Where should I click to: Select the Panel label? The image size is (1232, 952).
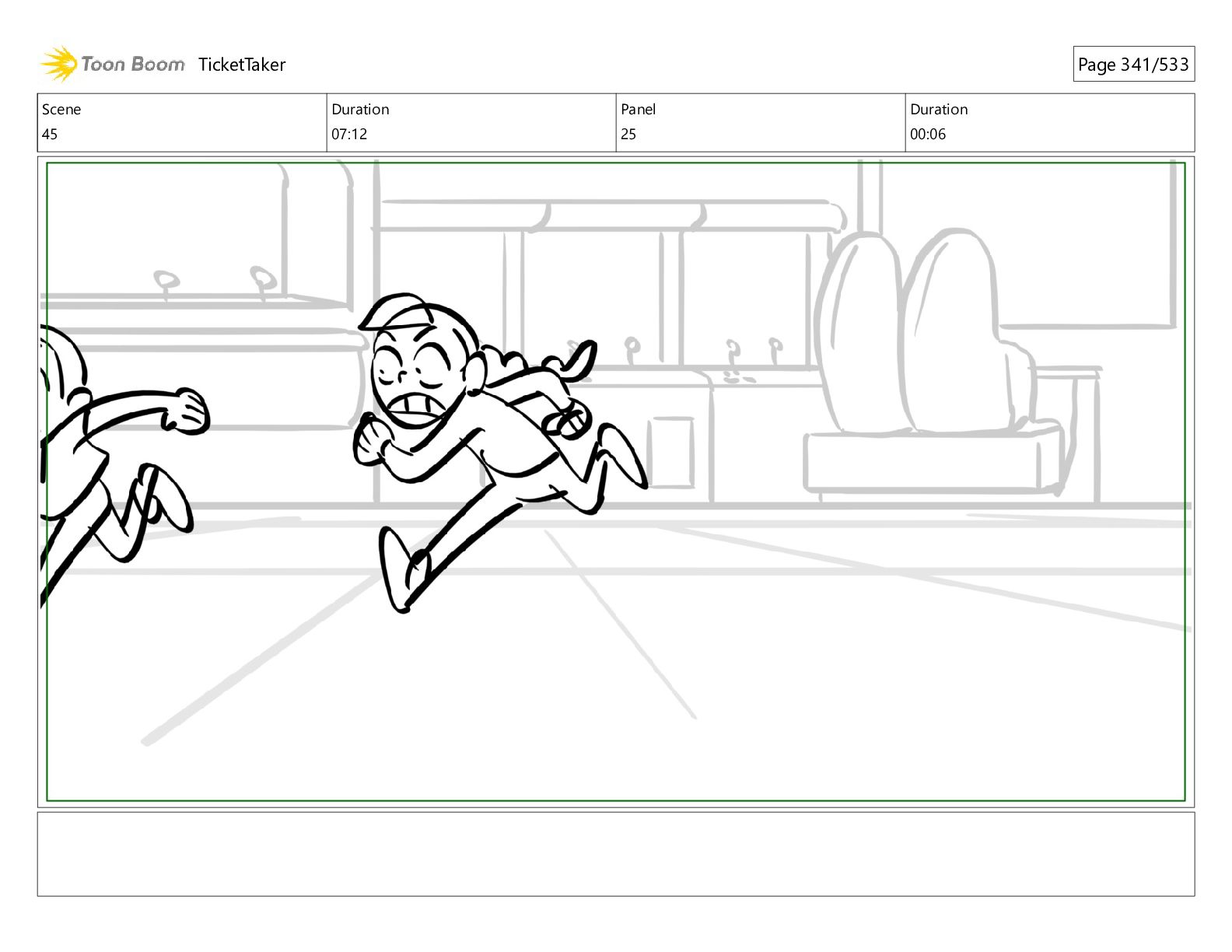(639, 110)
